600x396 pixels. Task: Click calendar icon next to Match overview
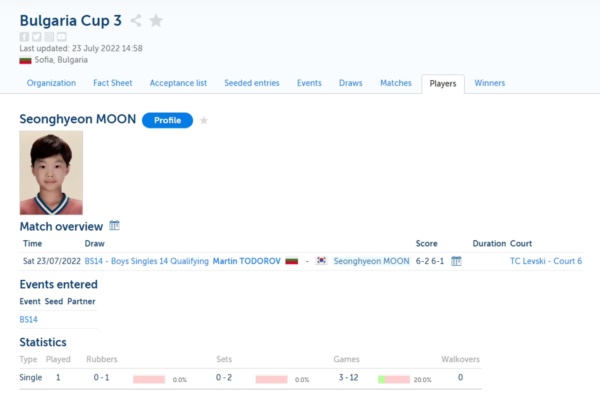(x=114, y=225)
